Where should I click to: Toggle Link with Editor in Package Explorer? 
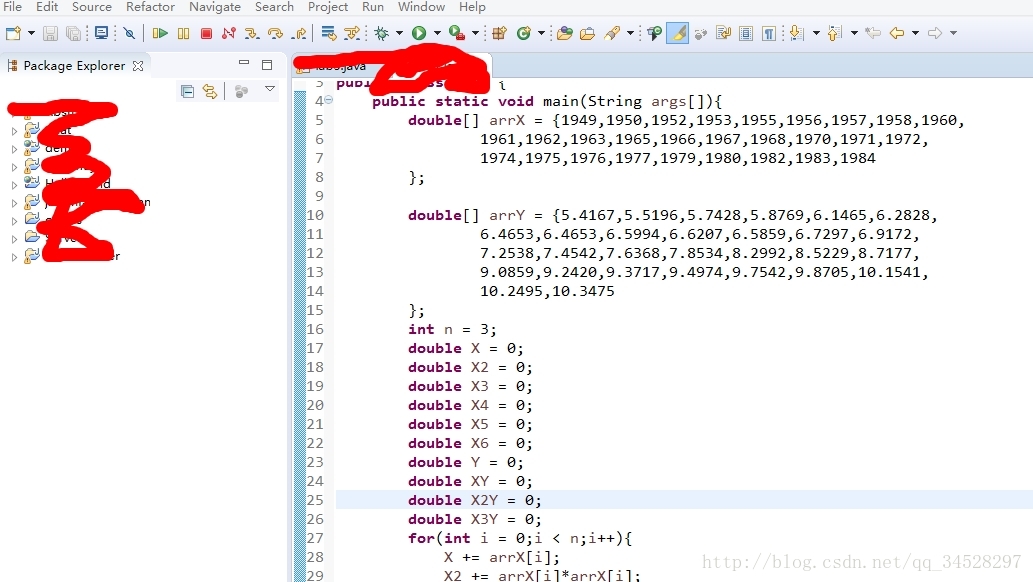point(210,91)
